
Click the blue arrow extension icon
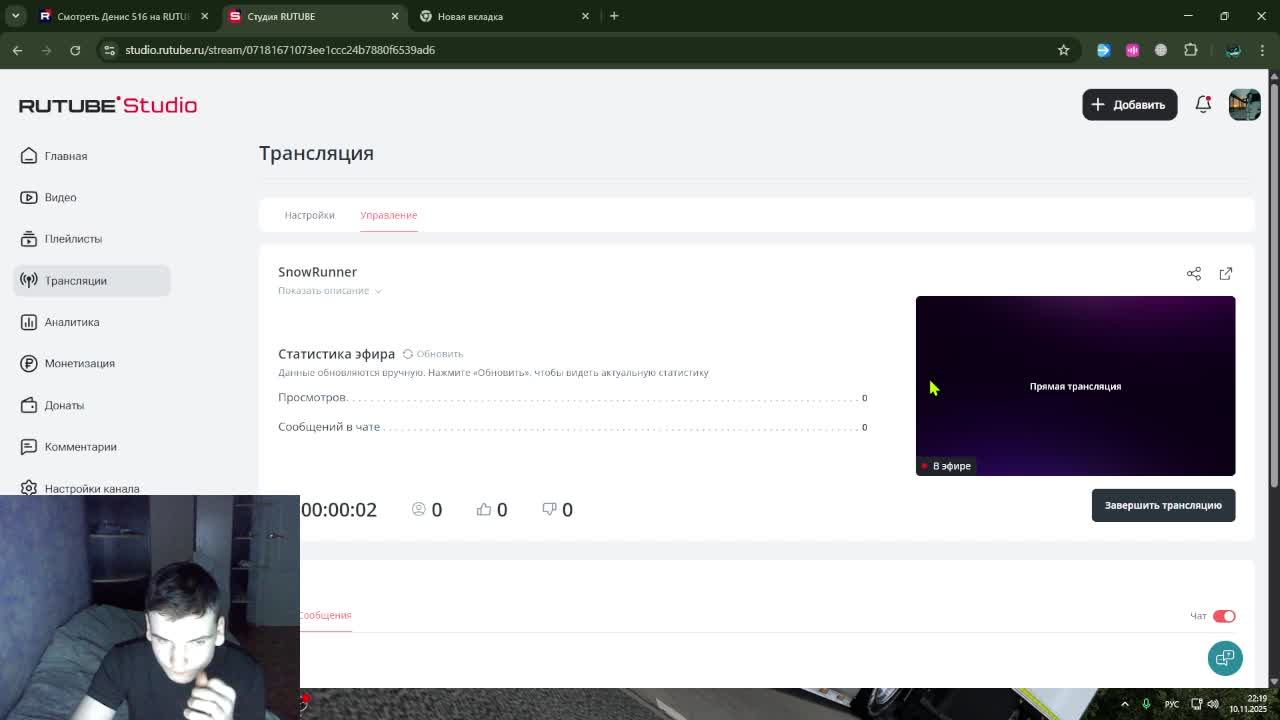click(1103, 50)
